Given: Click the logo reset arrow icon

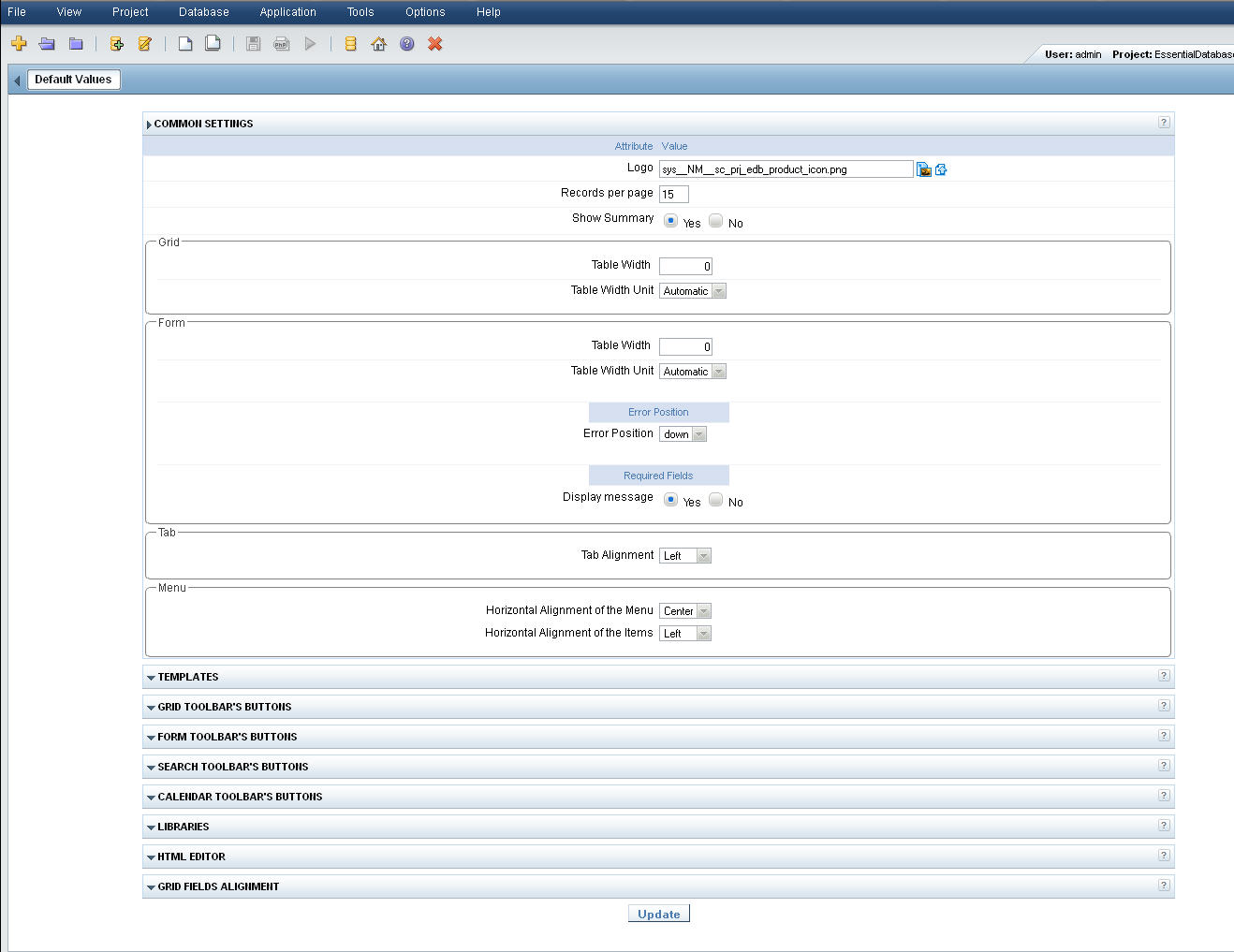Looking at the screenshot, I should 941,169.
